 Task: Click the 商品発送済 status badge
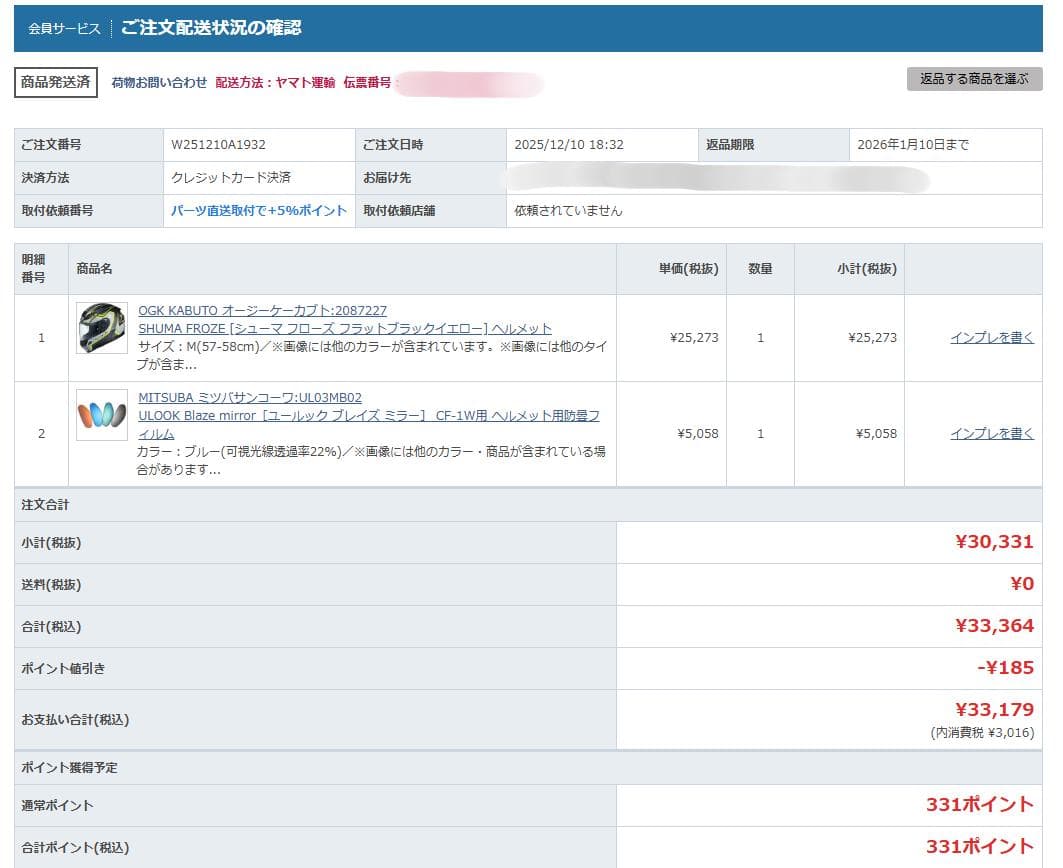[x=56, y=83]
